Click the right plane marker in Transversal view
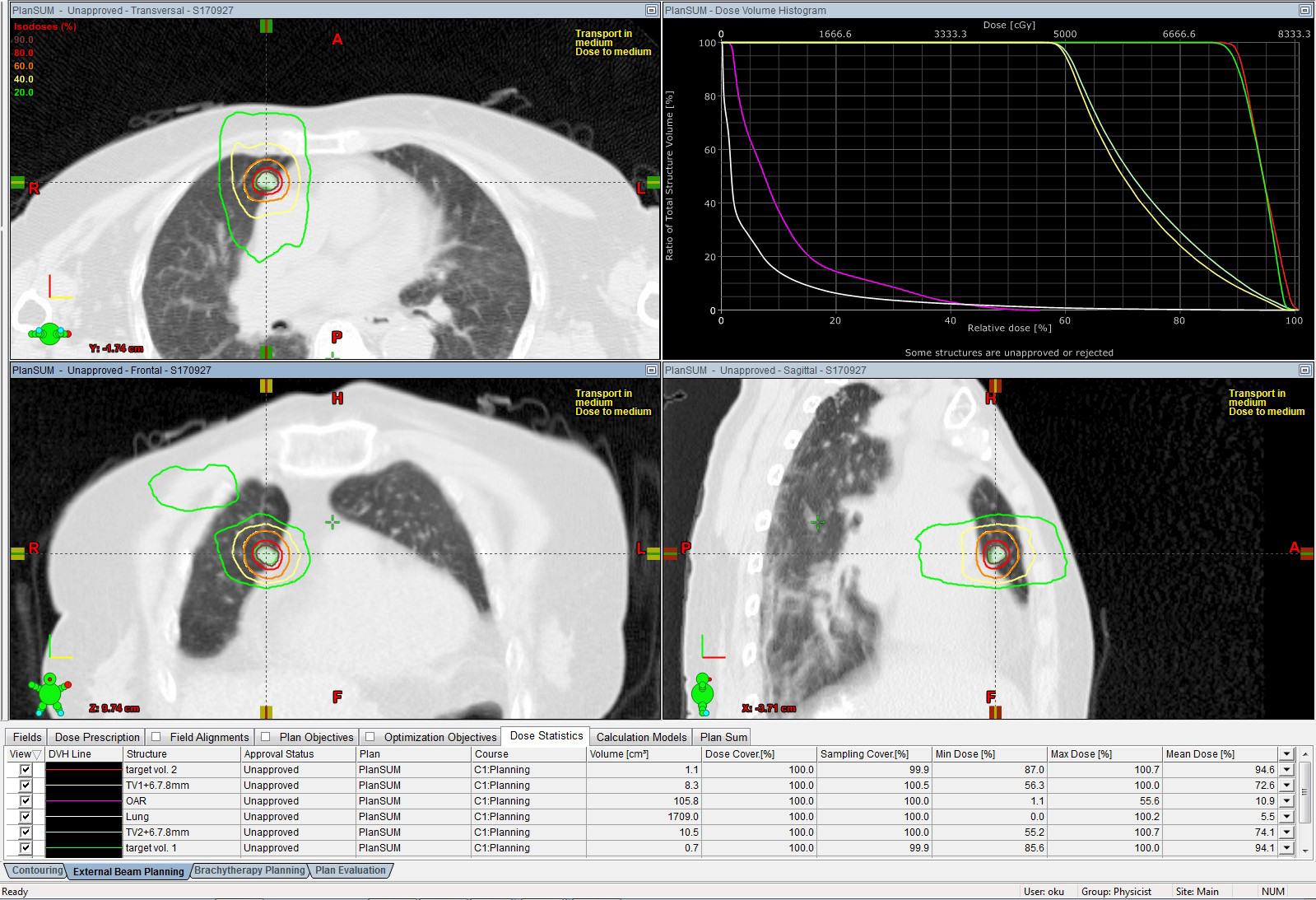 (653, 183)
